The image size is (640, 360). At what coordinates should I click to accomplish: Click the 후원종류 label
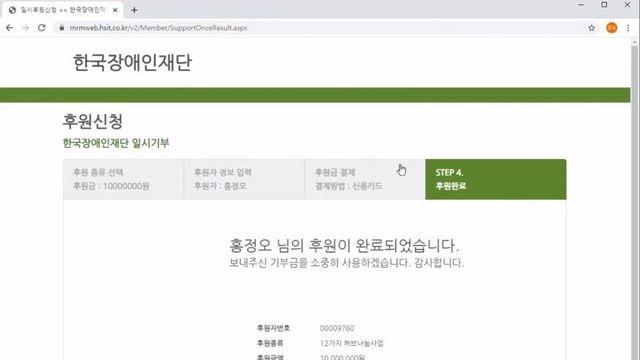[x=270, y=343]
